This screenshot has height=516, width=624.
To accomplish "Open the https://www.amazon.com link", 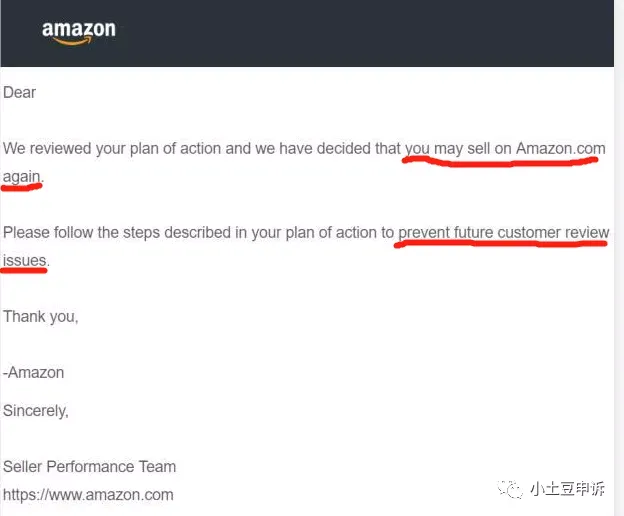I will pos(88,495).
